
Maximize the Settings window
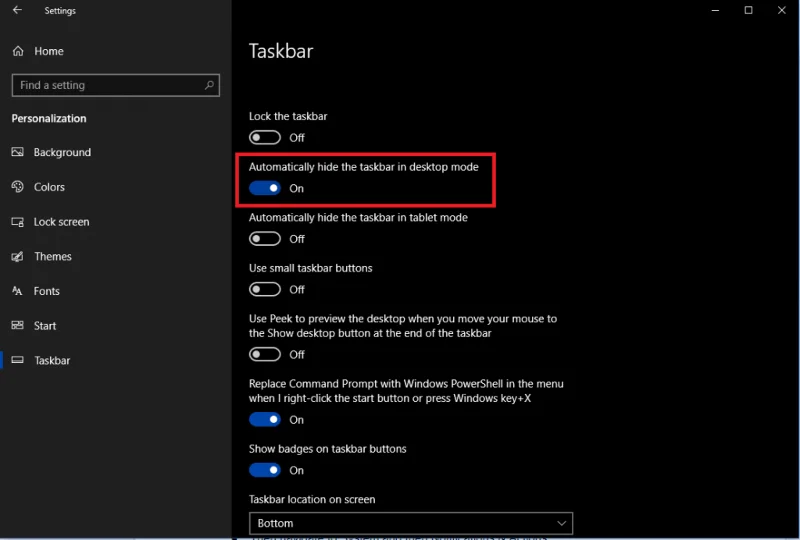748,10
